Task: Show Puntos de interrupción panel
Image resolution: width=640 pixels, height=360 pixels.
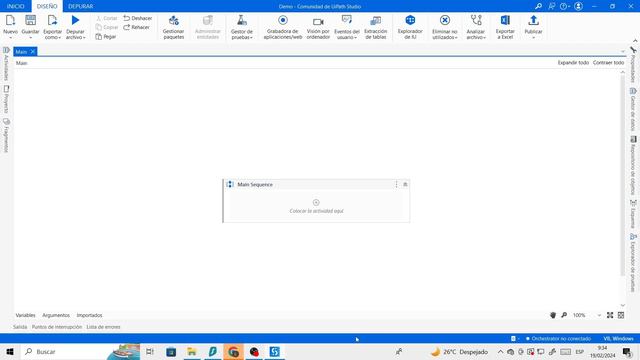Action: point(57,327)
